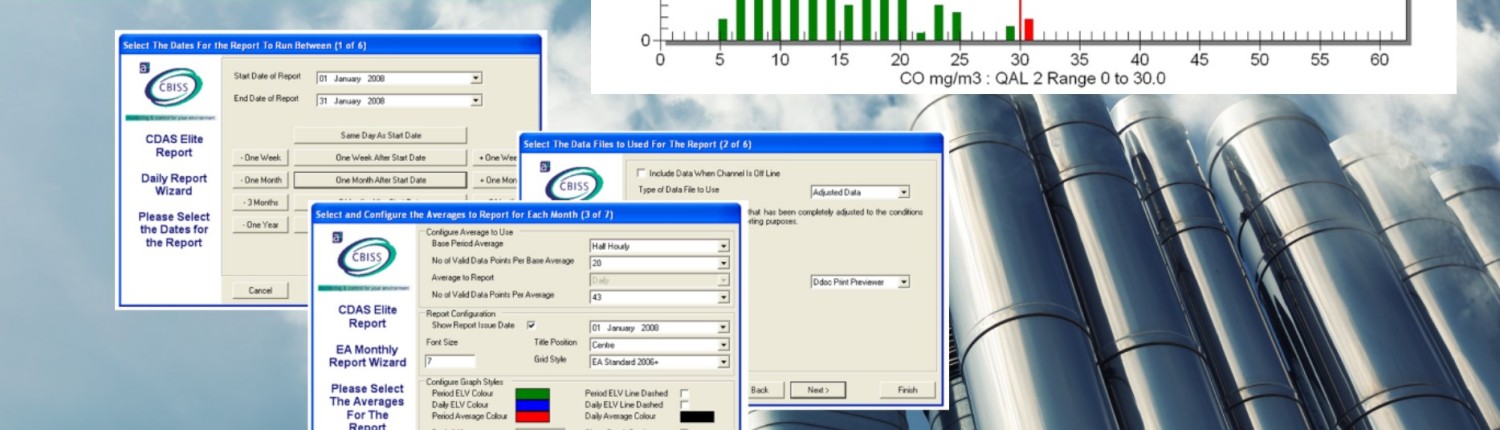Click Finish in the data files dialog
The height and width of the screenshot is (430, 1500).
coord(907,389)
